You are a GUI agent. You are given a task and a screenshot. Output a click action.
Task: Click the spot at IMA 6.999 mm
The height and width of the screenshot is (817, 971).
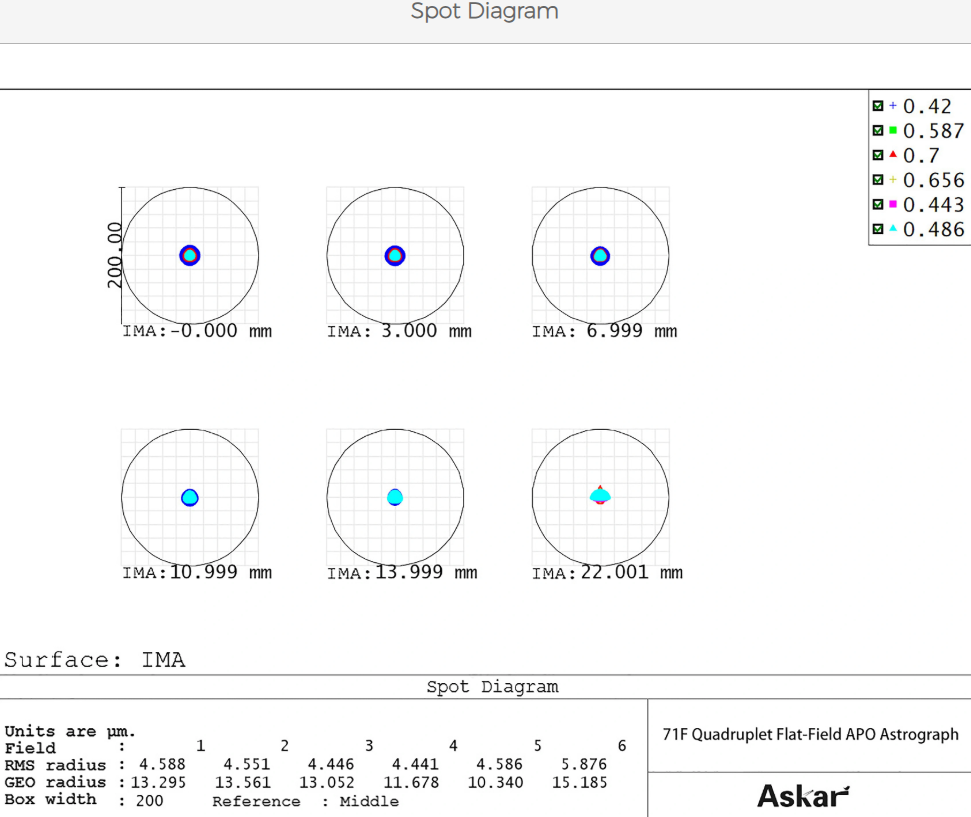pos(600,256)
